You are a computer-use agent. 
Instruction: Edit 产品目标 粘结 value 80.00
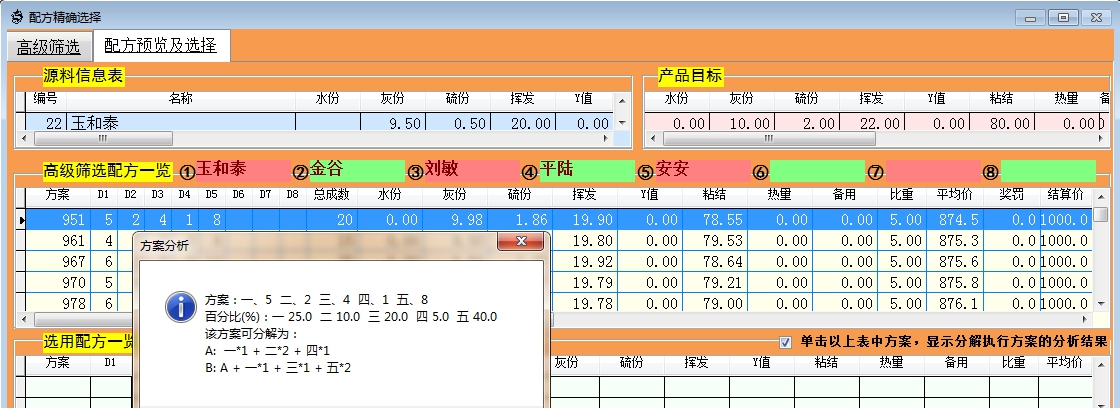point(1002,123)
